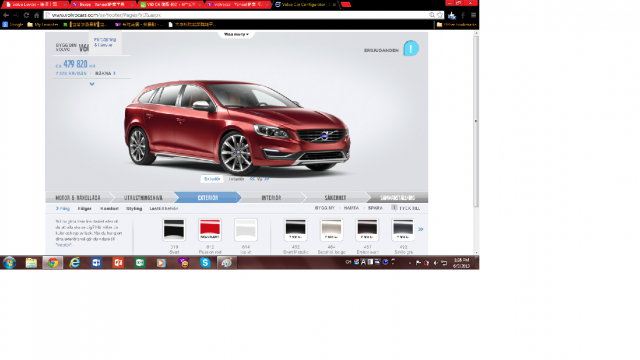Switch to the Interiör car view
The image size is (640, 360).
(236, 179)
